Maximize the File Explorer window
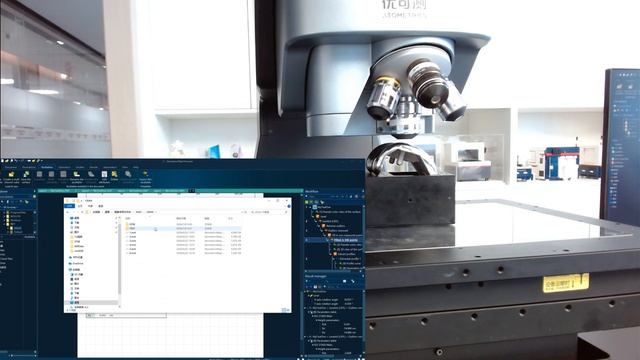Screen dimensions: 640x360 [x=278, y=200]
